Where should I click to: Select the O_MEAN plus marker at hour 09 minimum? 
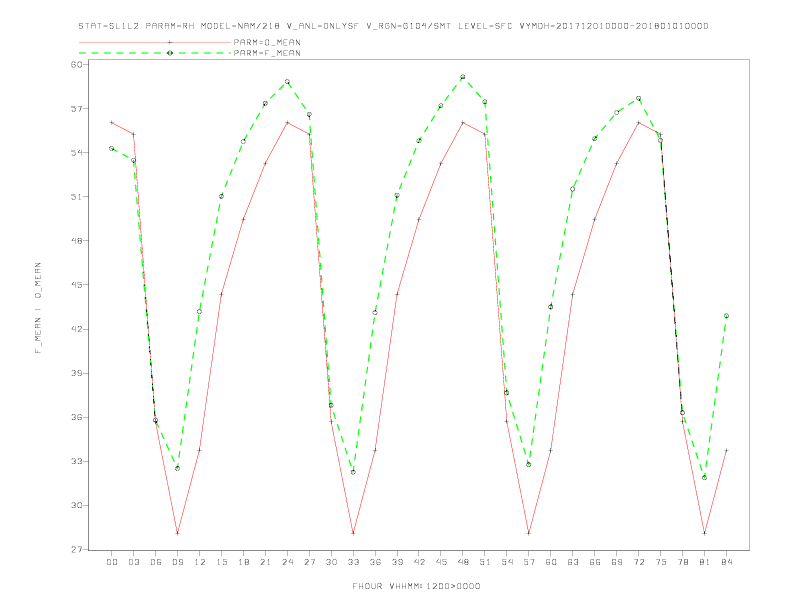(177, 533)
